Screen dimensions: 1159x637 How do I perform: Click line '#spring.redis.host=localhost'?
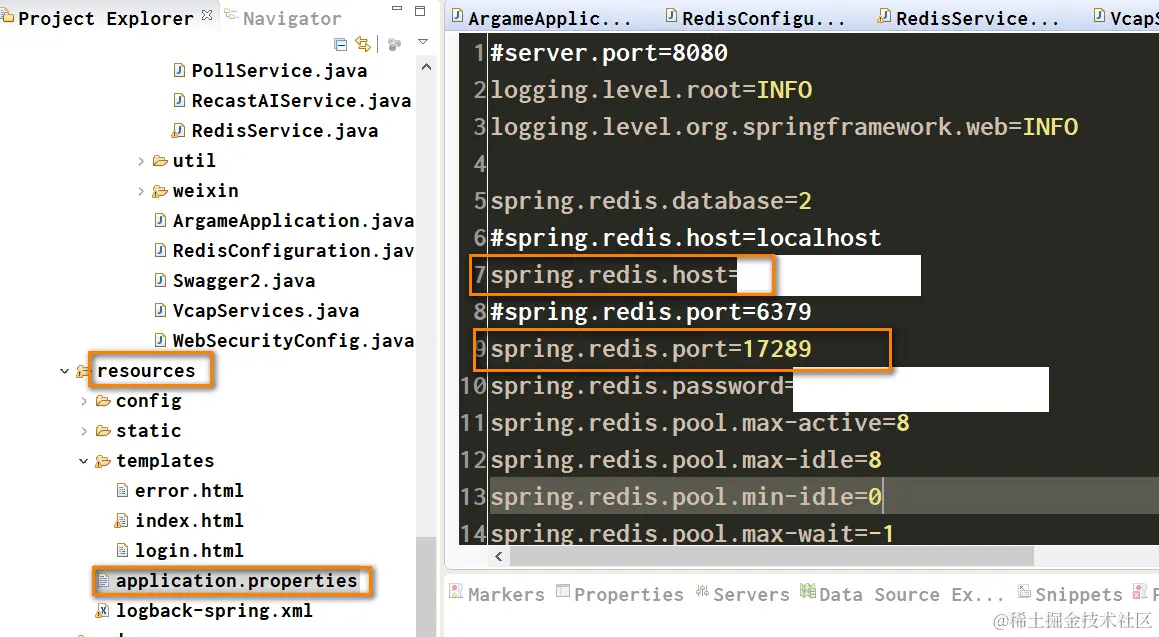tap(686, 238)
